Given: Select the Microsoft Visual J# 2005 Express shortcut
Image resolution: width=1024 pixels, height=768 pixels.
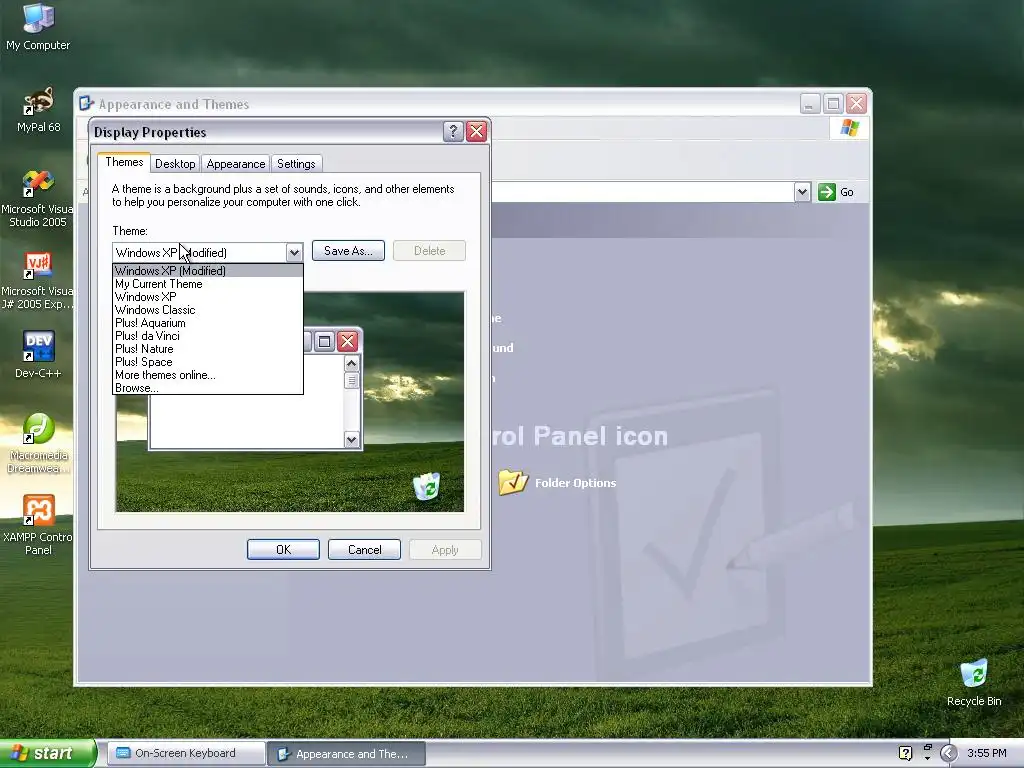Looking at the screenshot, I should tap(38, 281).
